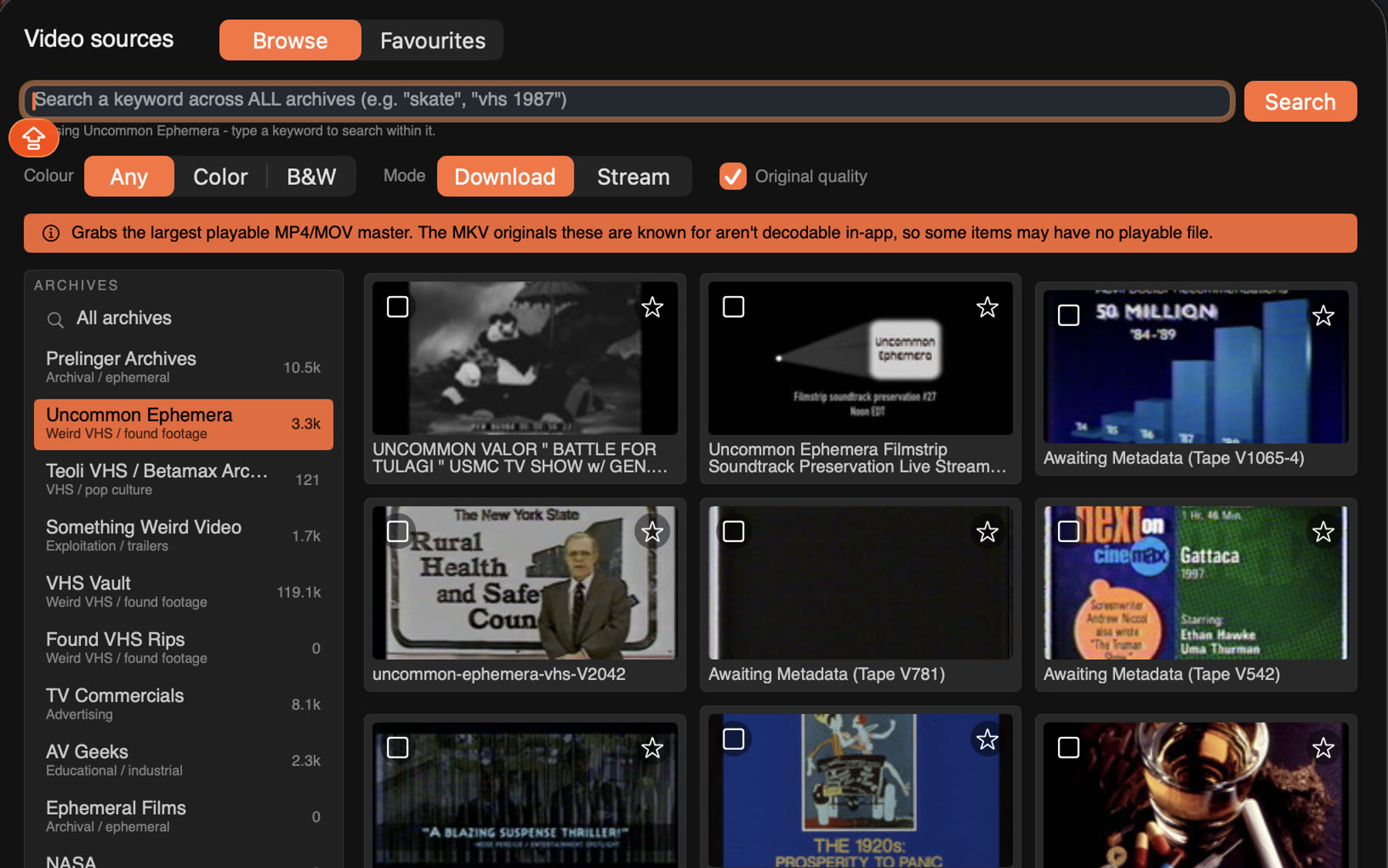Select Teoli VHS / Betamax archive
Screen dimensions: 1388x868
tap(184, 479)
